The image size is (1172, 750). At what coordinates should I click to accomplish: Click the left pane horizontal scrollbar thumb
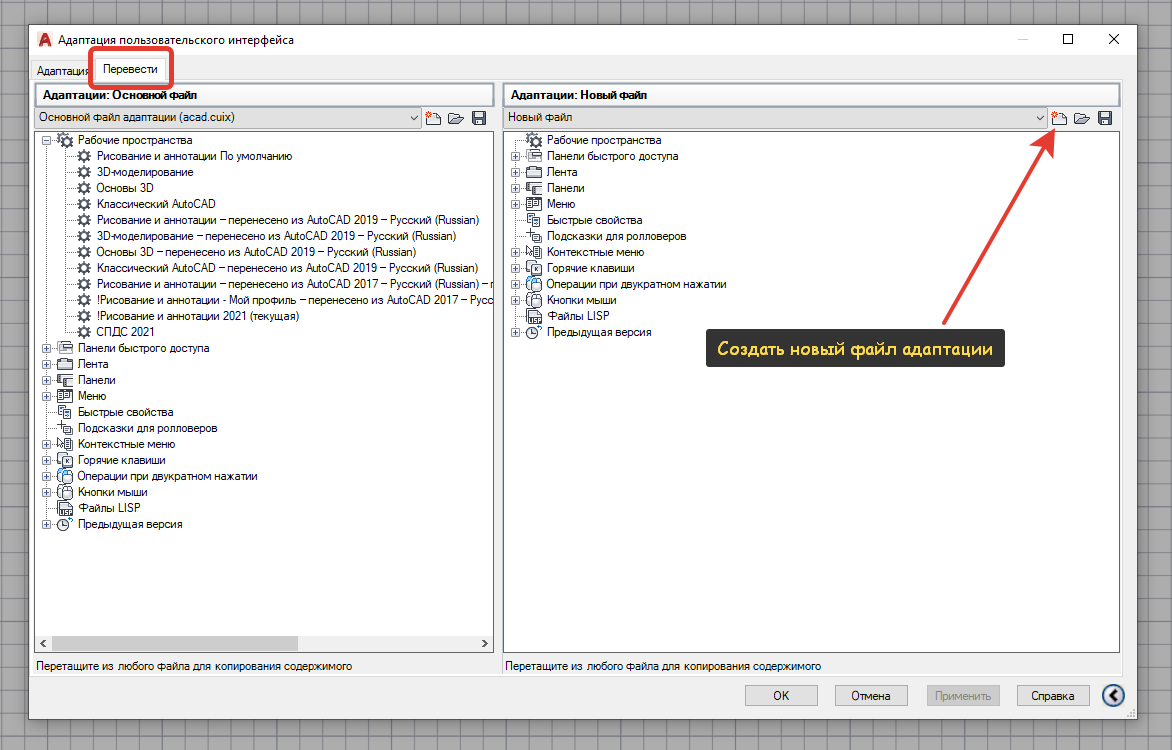tap(174, 643)
